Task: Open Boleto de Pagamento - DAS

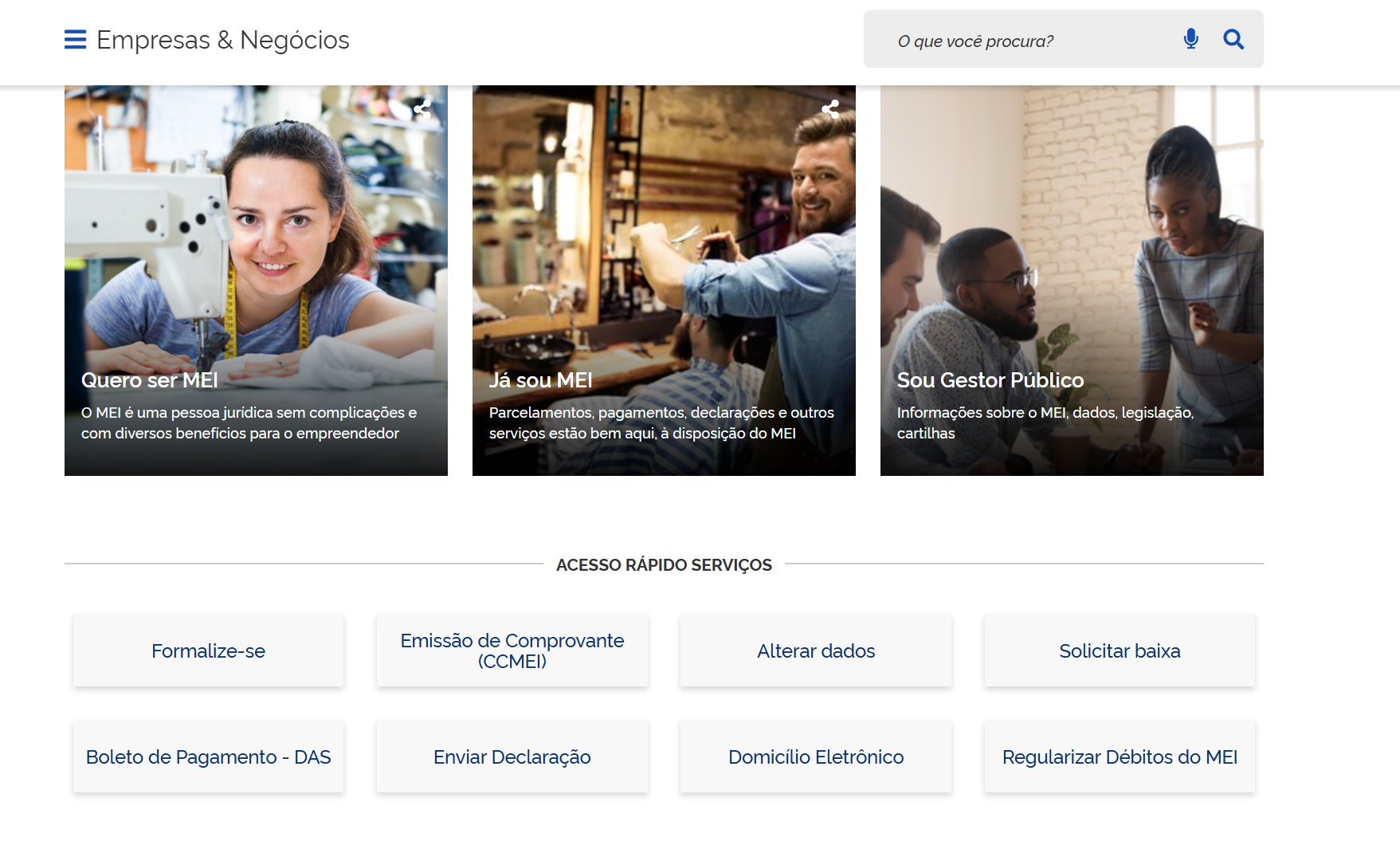Action: (x=208, y=757)
